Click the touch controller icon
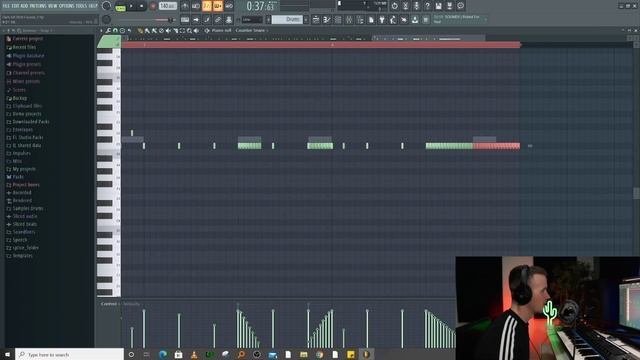This screenshot has width=640, height=360. click(x=404, y=20)
